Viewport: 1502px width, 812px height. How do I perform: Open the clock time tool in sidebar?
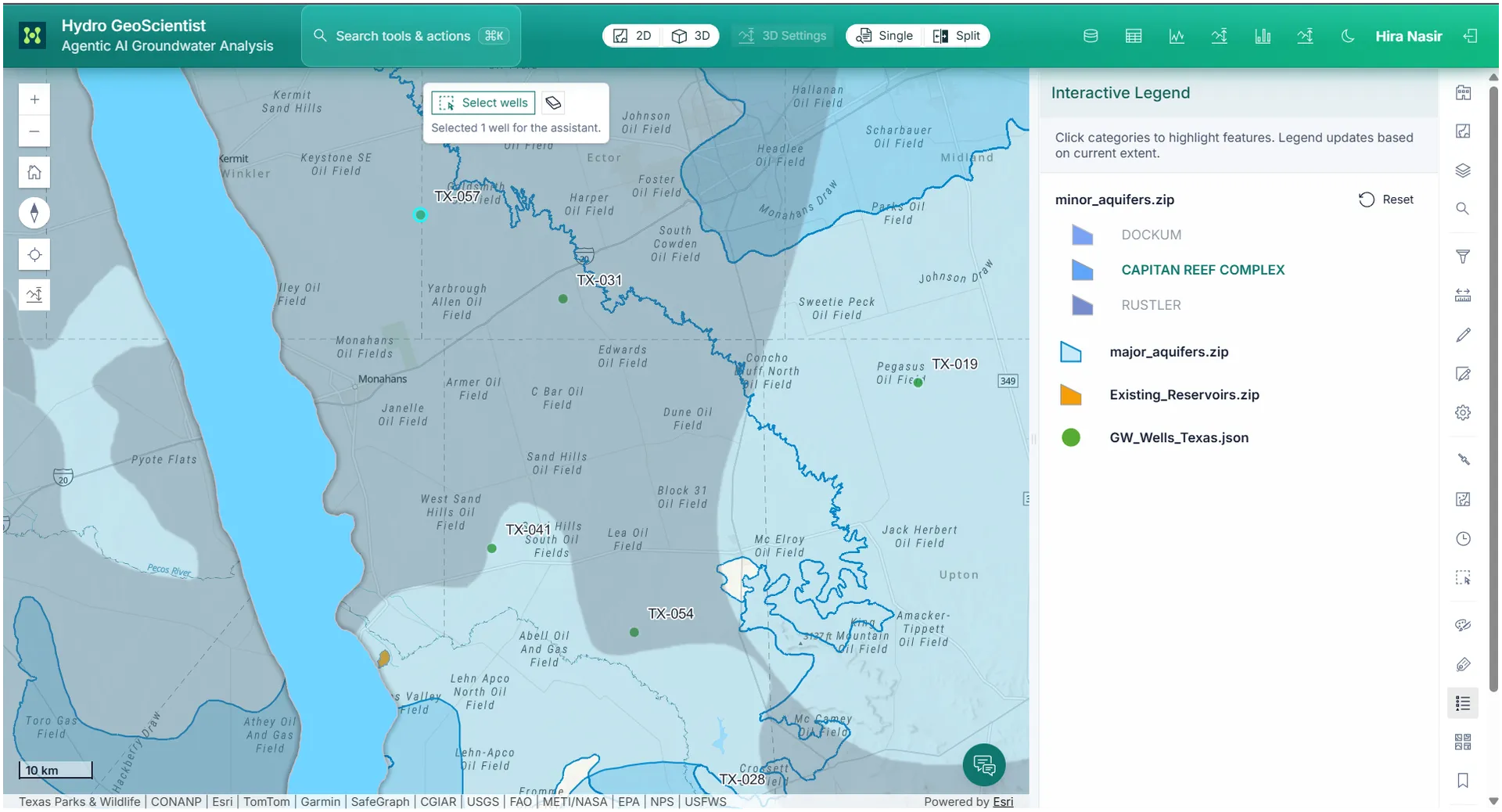click(x=1463, y=539)
